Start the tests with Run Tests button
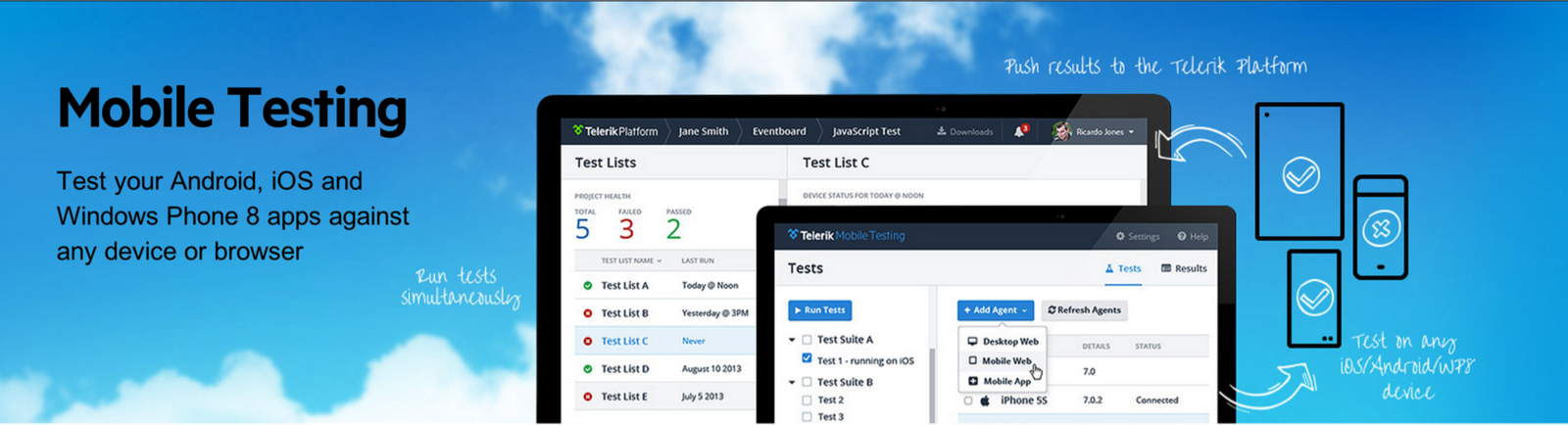 pyautogui.click(x=820, y=310)
